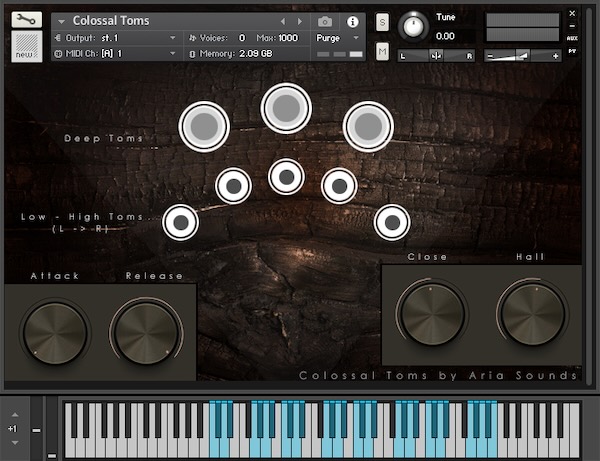Show instrument info with the i icon
600x461 pixels.
click(x=352, y=22)
